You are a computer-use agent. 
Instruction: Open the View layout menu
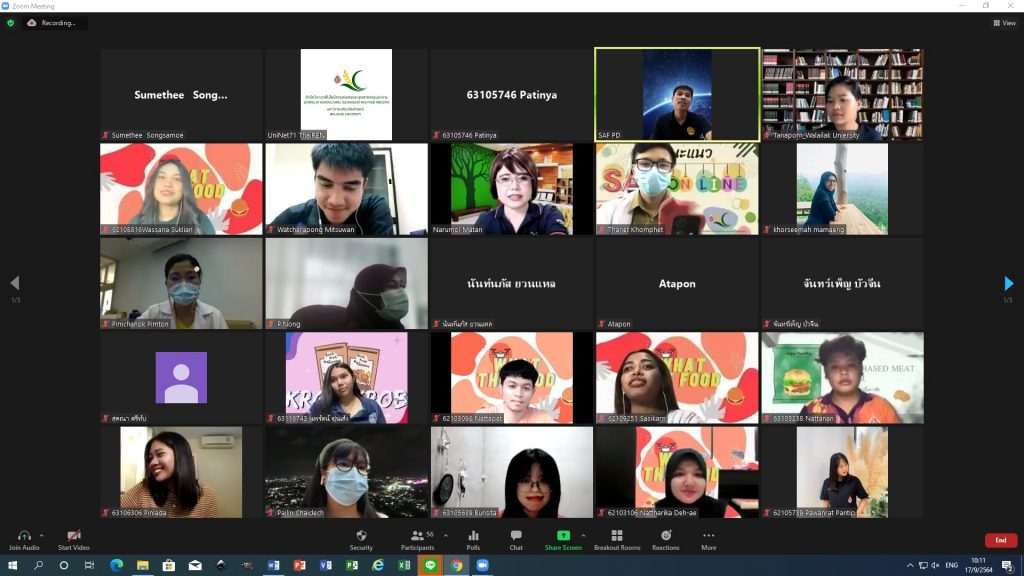coord(1004,23)
